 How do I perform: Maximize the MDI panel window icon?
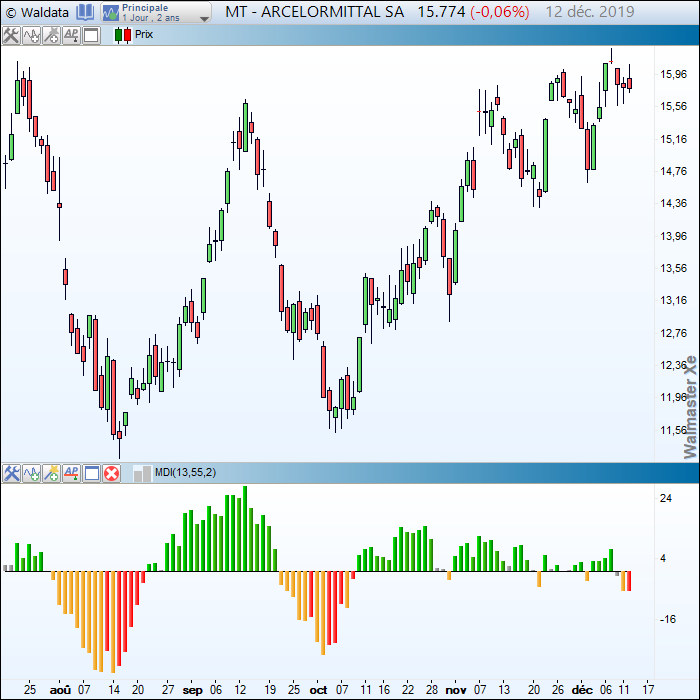pyautogui.click(x=92, y=473)
